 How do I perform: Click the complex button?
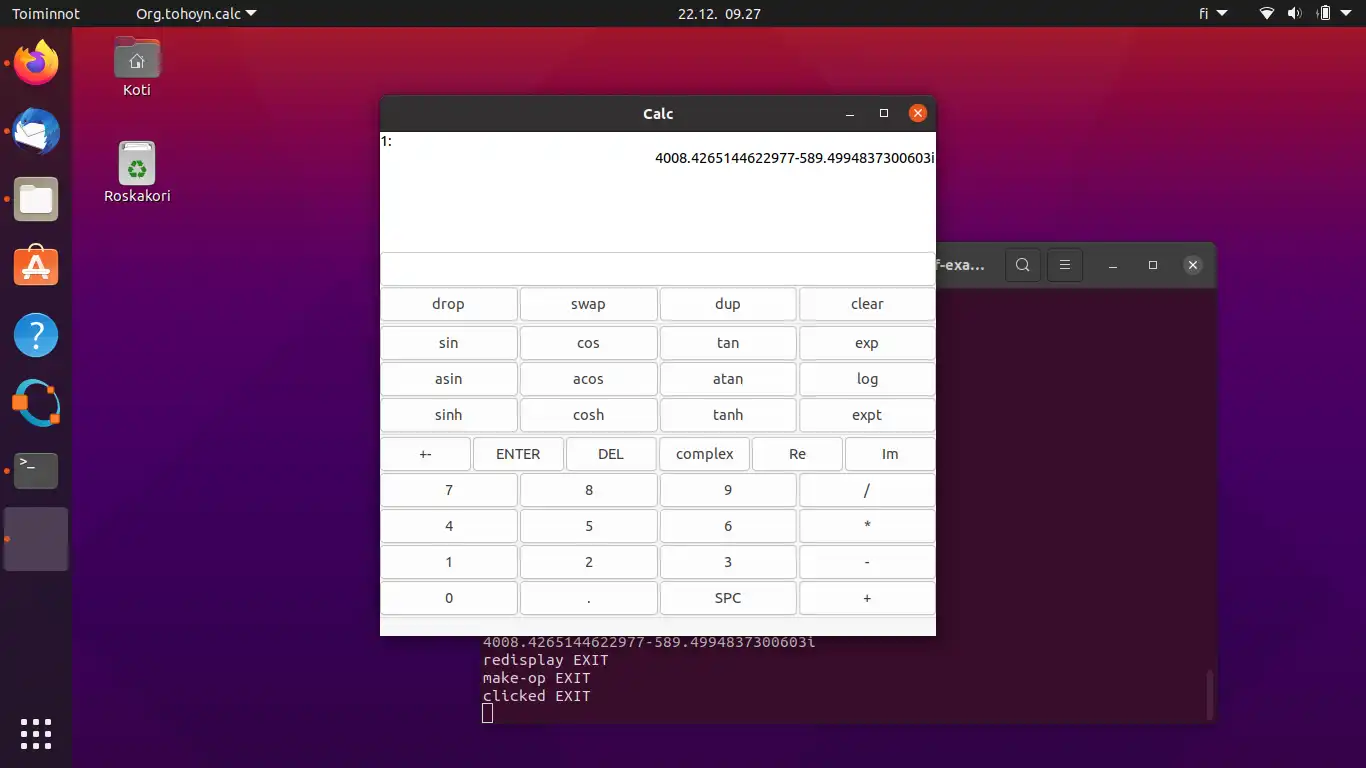click(x=705, y=454)
